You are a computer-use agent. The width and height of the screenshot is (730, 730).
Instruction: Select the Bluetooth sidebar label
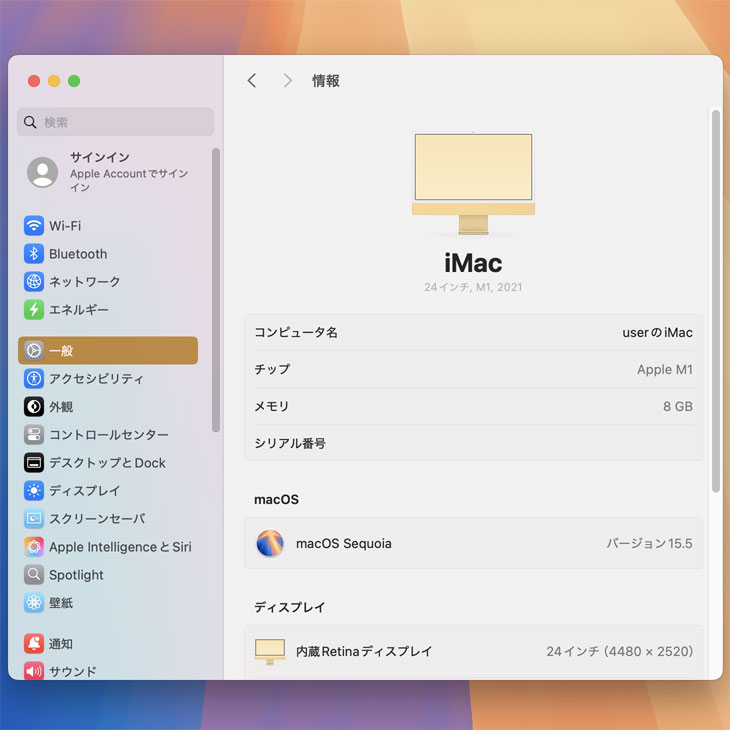78,254
